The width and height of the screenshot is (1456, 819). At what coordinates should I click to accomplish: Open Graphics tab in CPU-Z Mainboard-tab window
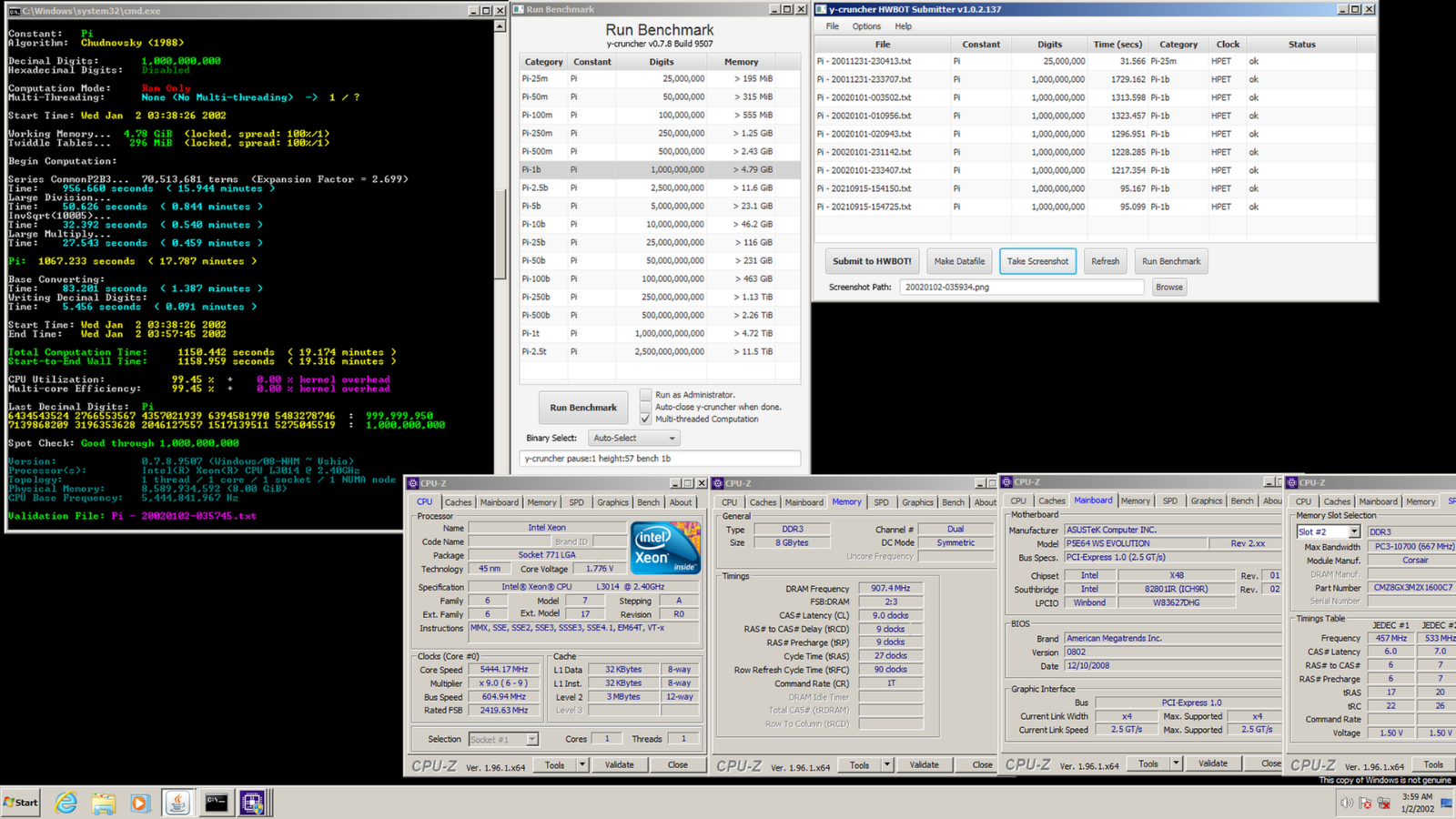click(1207, 500)
